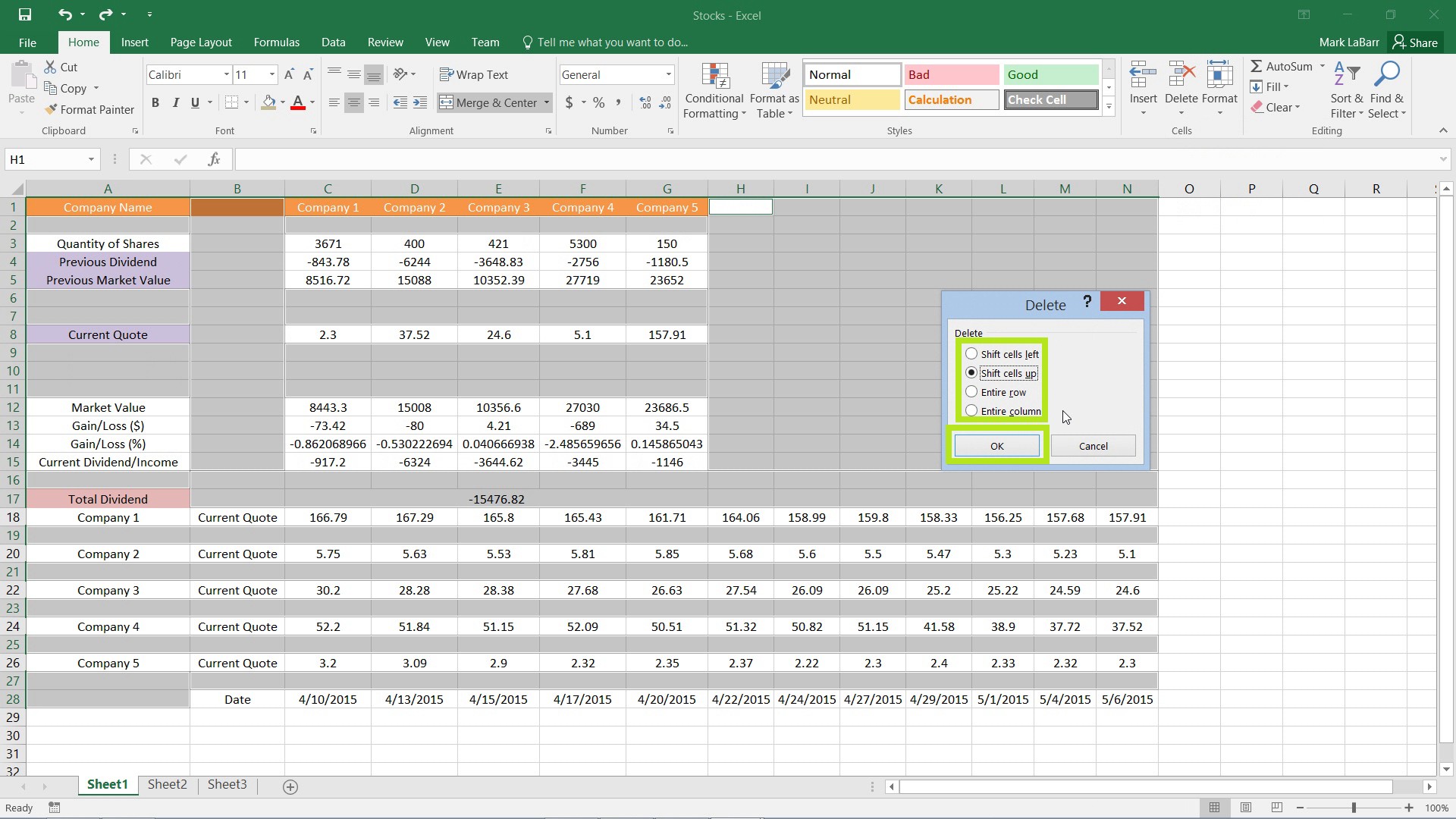This screenshot has width=1456, height=819.
Task: Click the Cancel button in Delete dialog
Action: pos(1093,445)
